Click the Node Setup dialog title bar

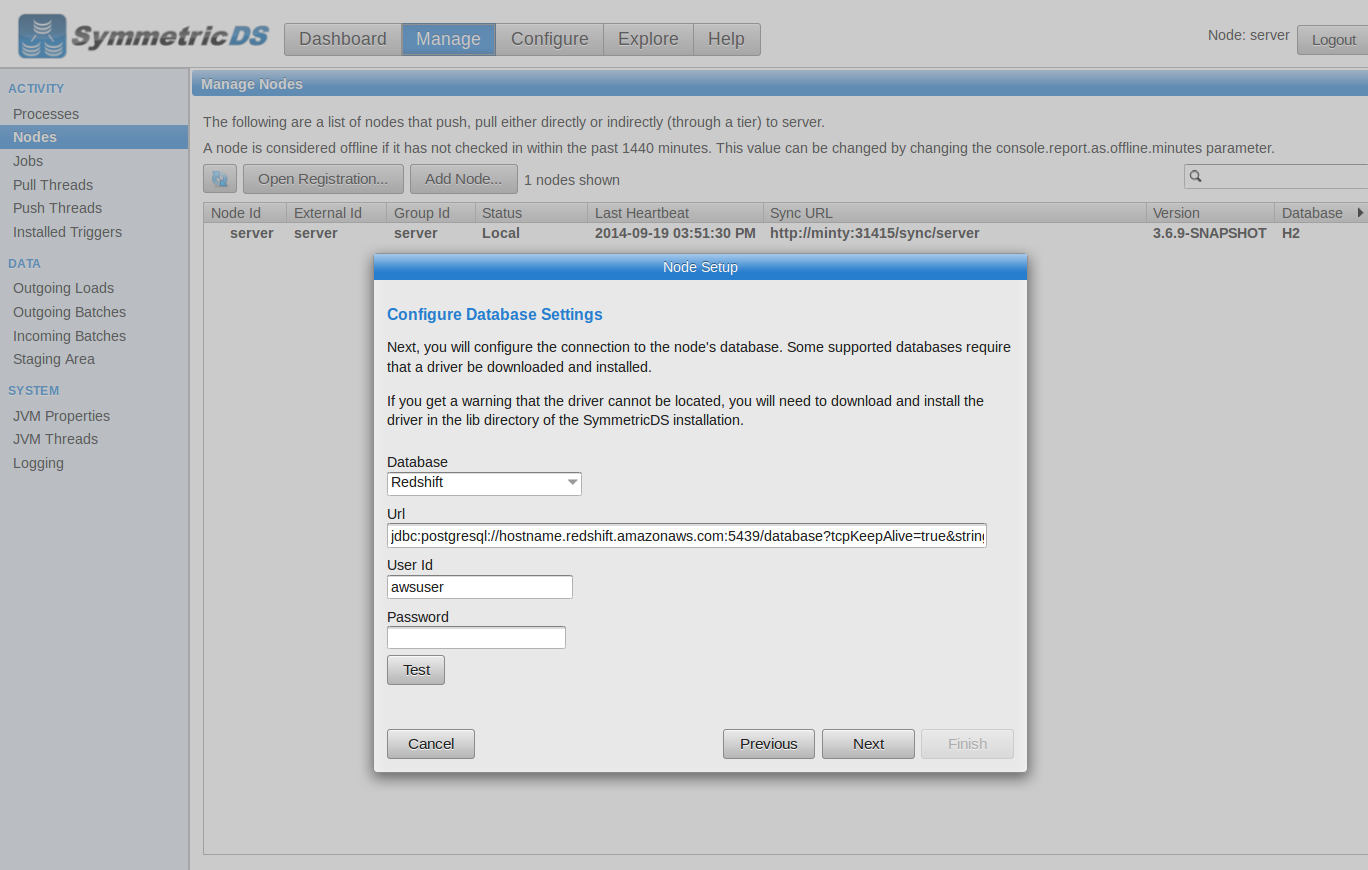point(700,267)
